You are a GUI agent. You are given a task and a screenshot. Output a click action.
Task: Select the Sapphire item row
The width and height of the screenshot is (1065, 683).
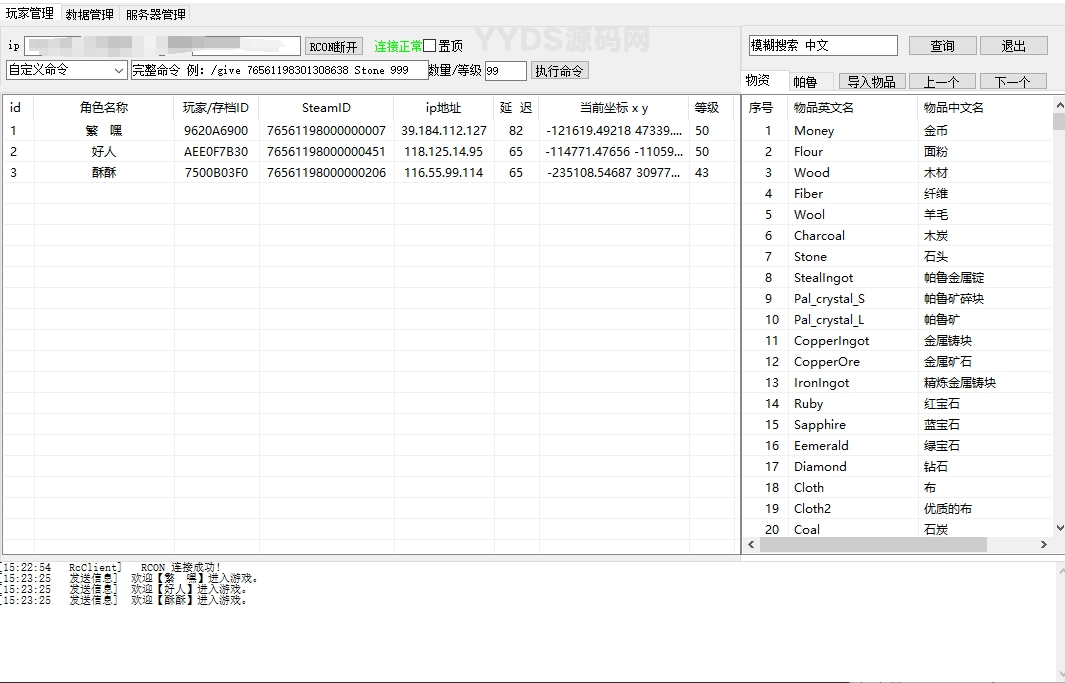pos(819,425)
